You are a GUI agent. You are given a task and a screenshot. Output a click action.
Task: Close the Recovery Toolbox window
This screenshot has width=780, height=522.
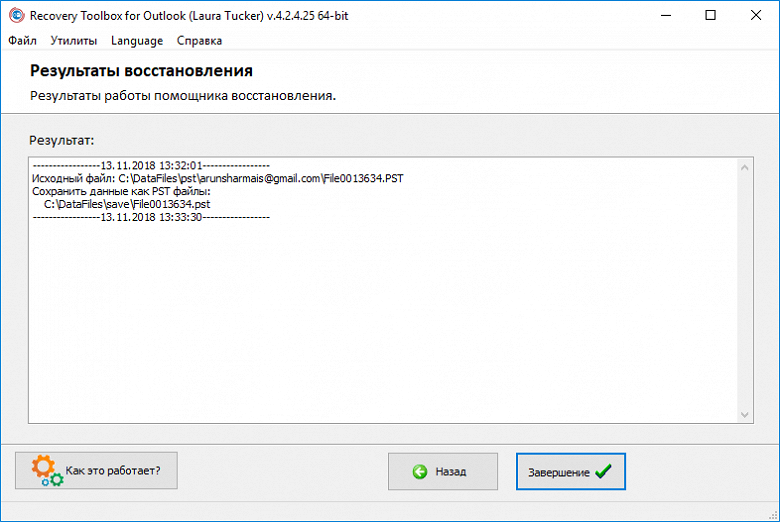coord(756,15)
